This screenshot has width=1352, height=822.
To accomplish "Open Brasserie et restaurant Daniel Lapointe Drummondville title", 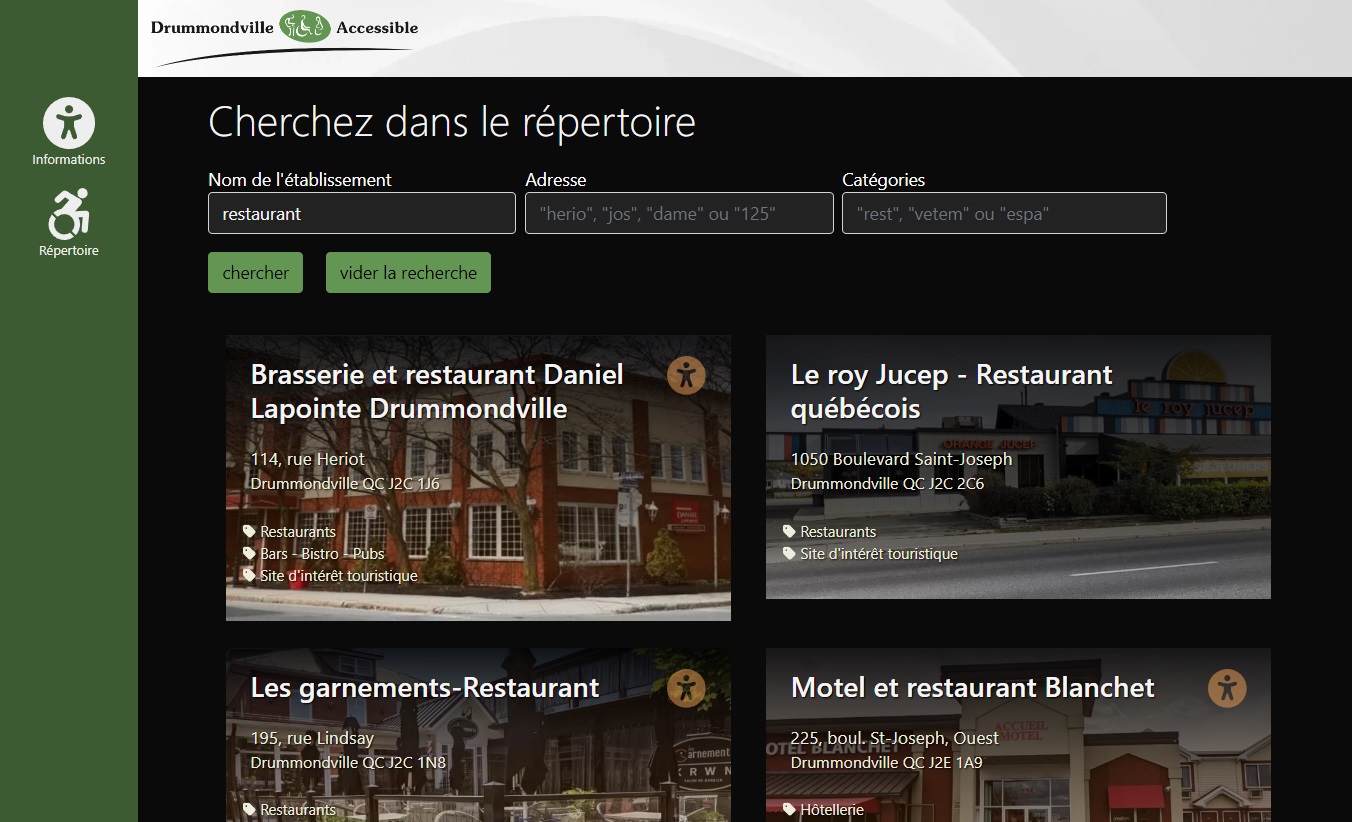I will click(437, 391).
